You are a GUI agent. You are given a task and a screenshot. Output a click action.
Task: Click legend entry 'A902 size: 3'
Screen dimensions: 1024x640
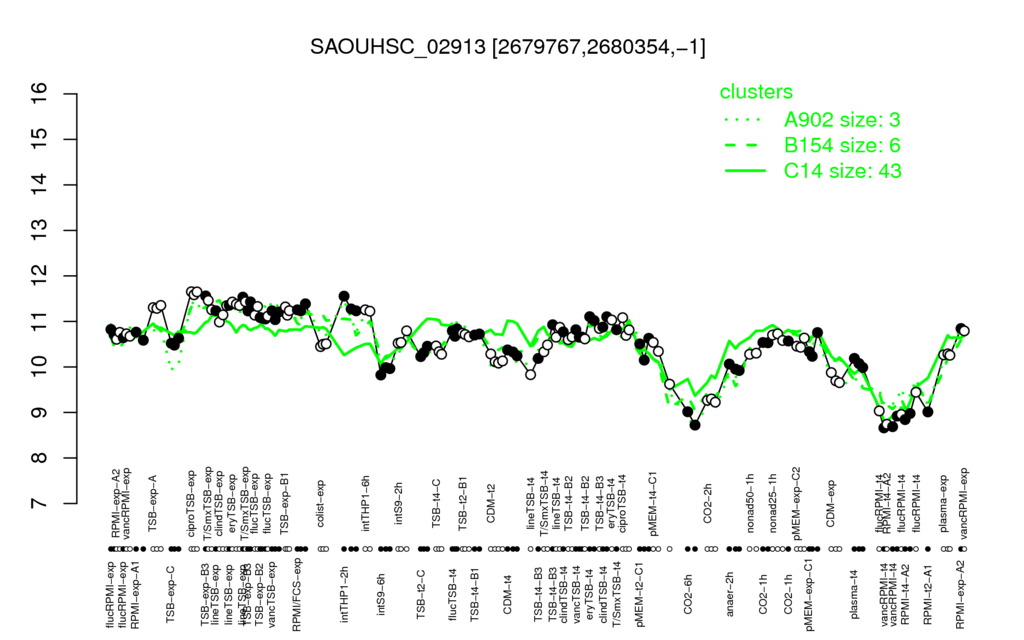842,120
